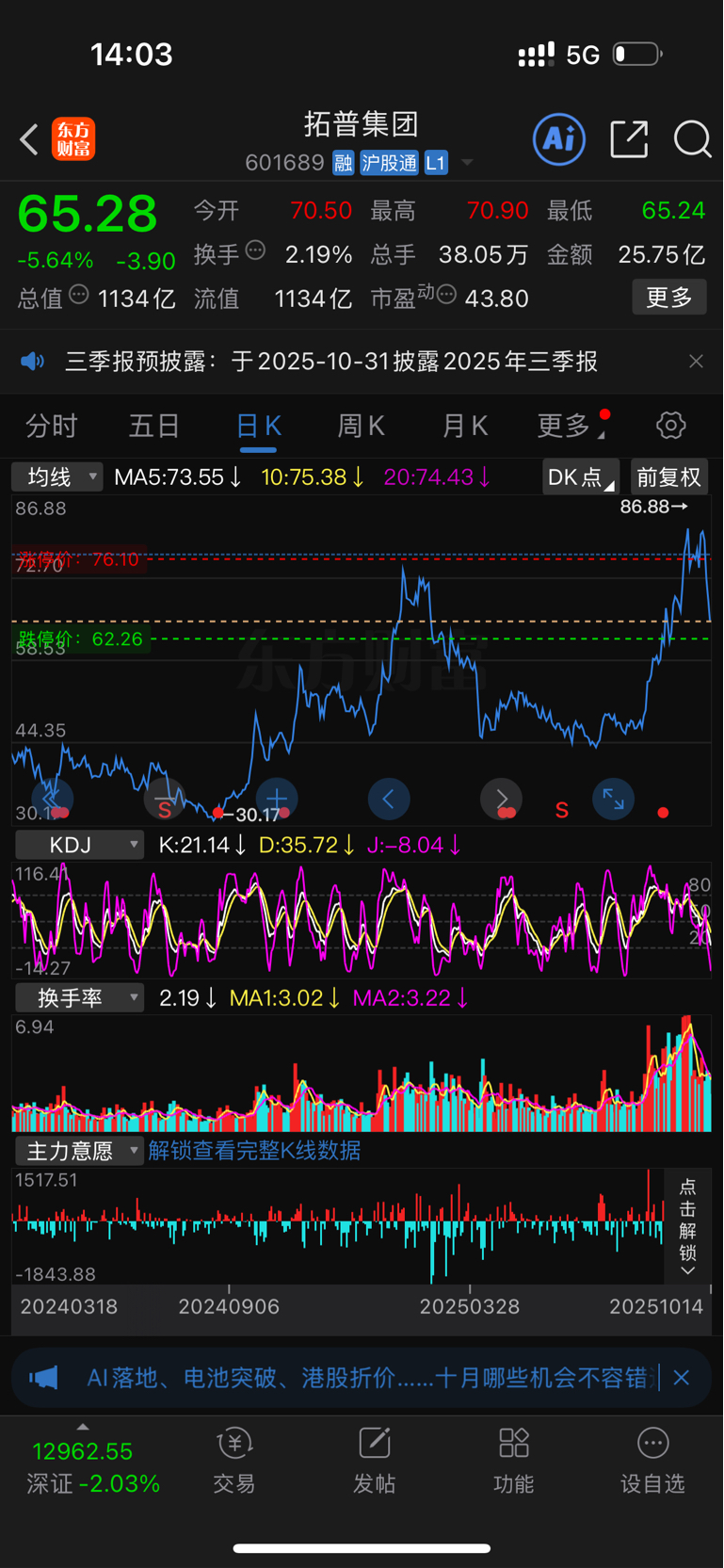This screenshot has height=1568, width=724.
Task: Open the 主力意愿 indicator dropdown
Action: [x=79, y=1151]
